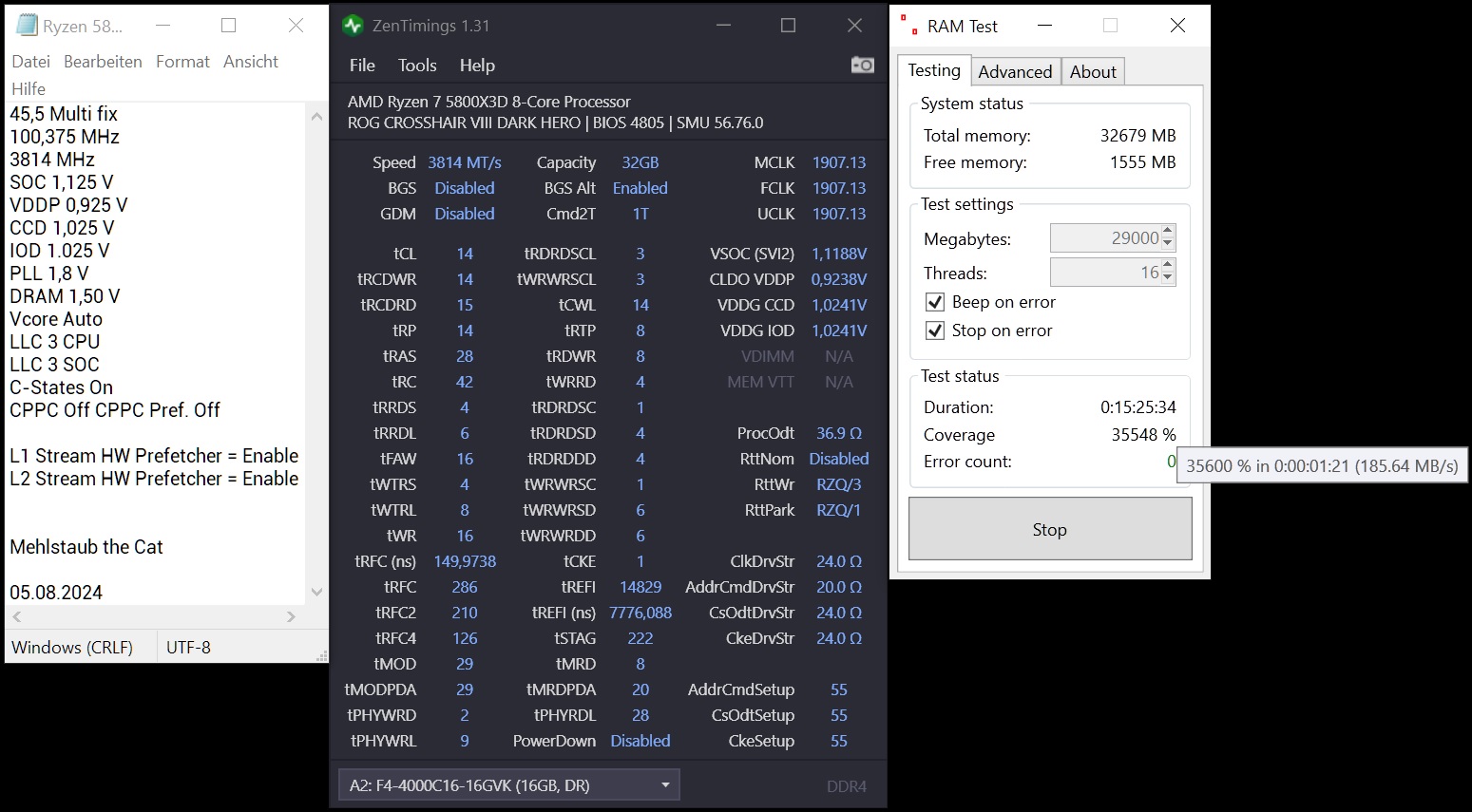
Task: Click Notepad vertical scrollbar down arrow
Action: (x=316, y=592)
